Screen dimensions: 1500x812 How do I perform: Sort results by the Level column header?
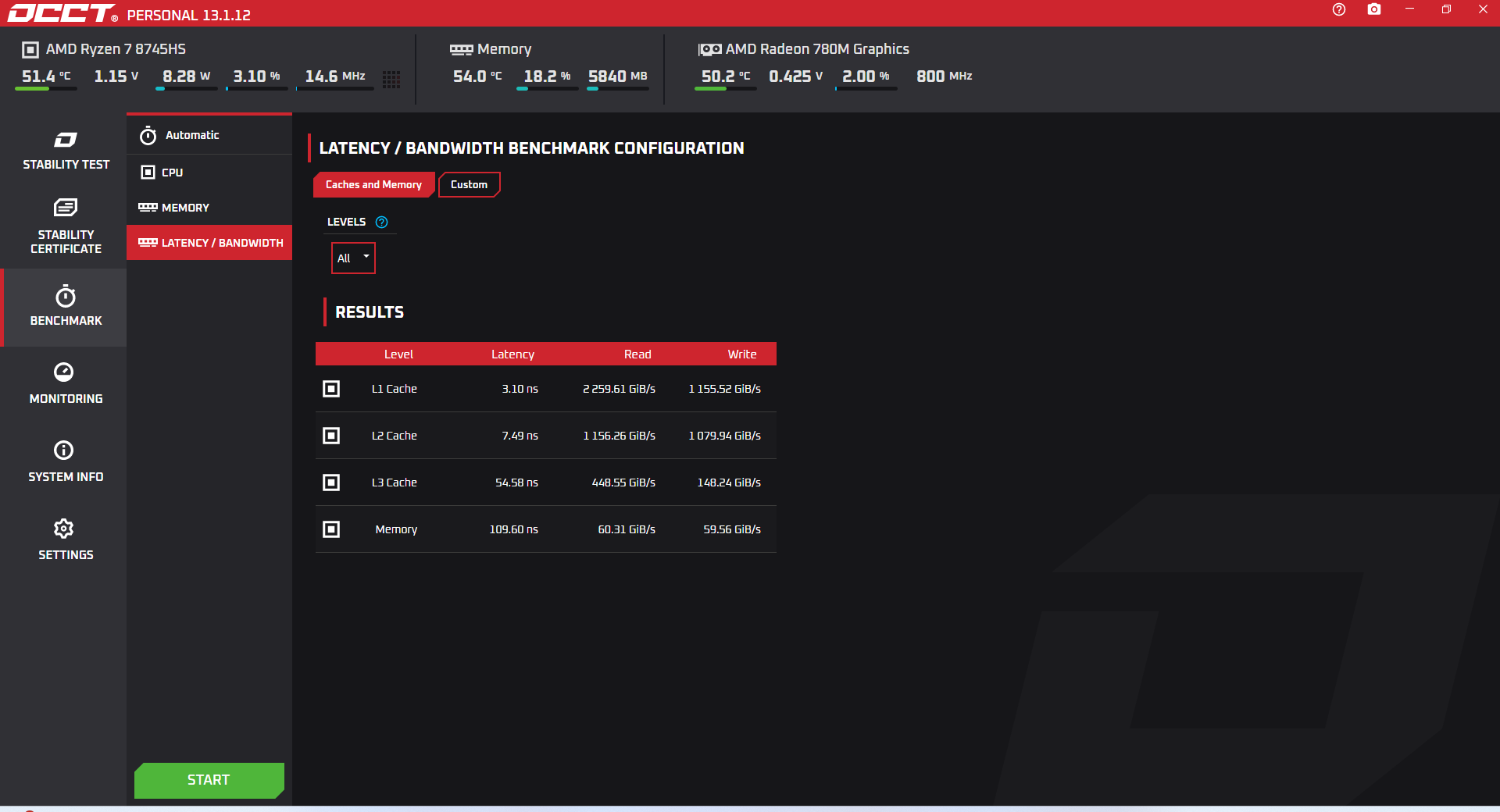[398, 354]
